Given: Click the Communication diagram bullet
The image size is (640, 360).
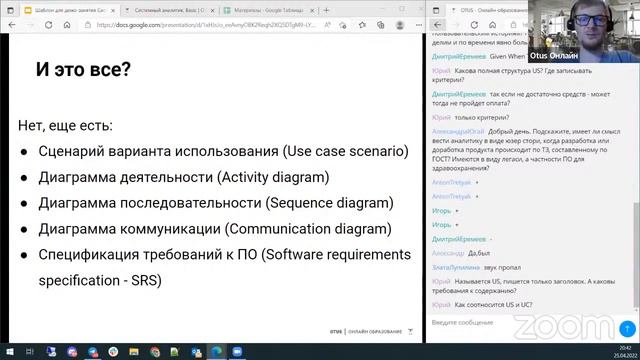Looking at the screenshot, I should tap(215, 229).
